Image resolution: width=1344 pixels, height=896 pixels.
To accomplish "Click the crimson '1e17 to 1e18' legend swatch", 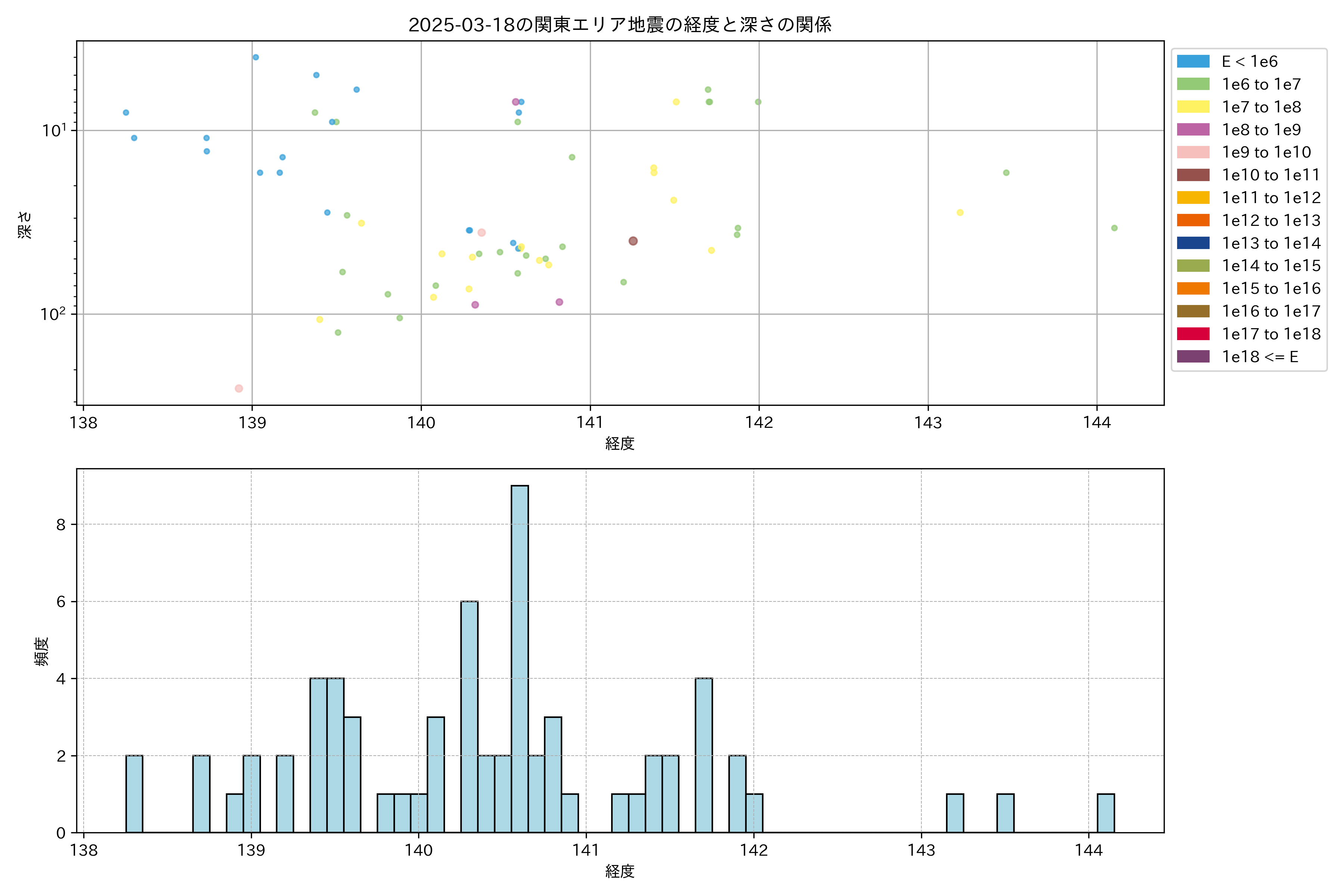I will point(1192,334).
